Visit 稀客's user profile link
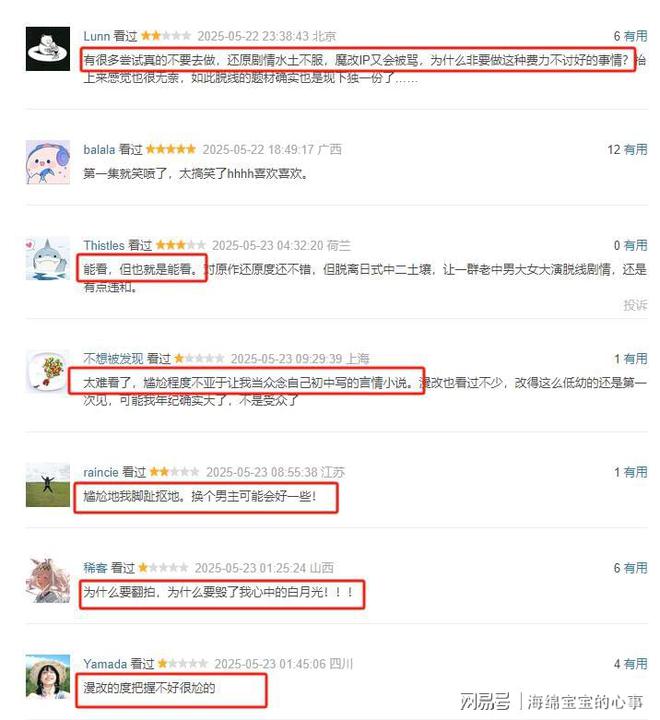The height and width of the screenshot is (720, 660). (95, 568)
